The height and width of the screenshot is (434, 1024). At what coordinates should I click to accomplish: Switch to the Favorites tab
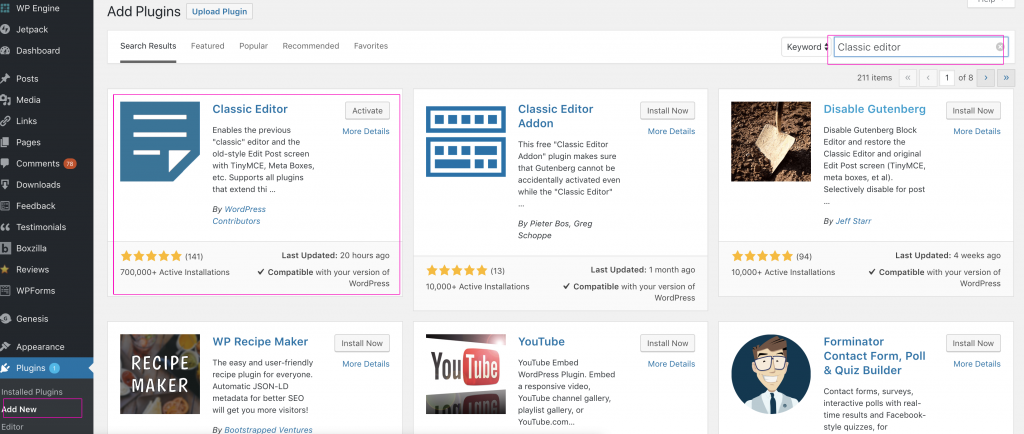pyautogui.click(x=371, y=46)
